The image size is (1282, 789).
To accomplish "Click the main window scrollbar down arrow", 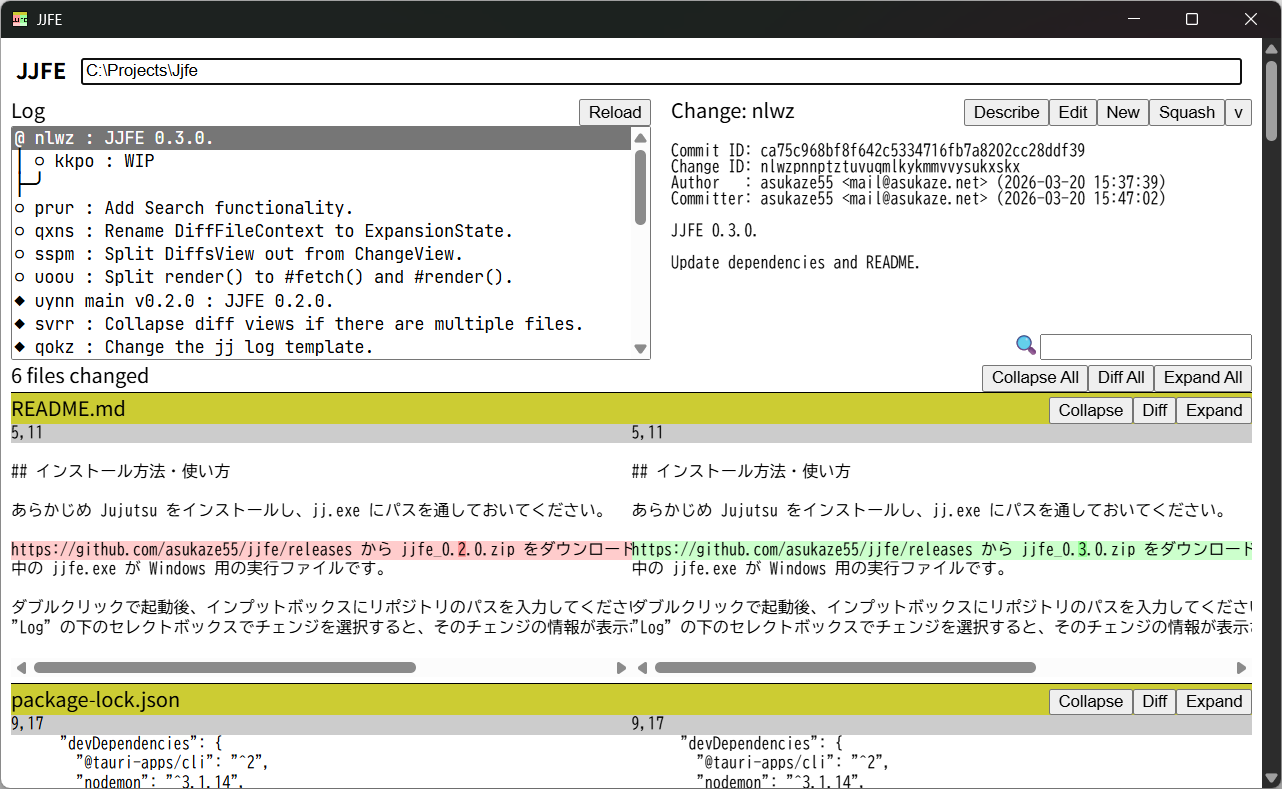I will point(1272,778).
